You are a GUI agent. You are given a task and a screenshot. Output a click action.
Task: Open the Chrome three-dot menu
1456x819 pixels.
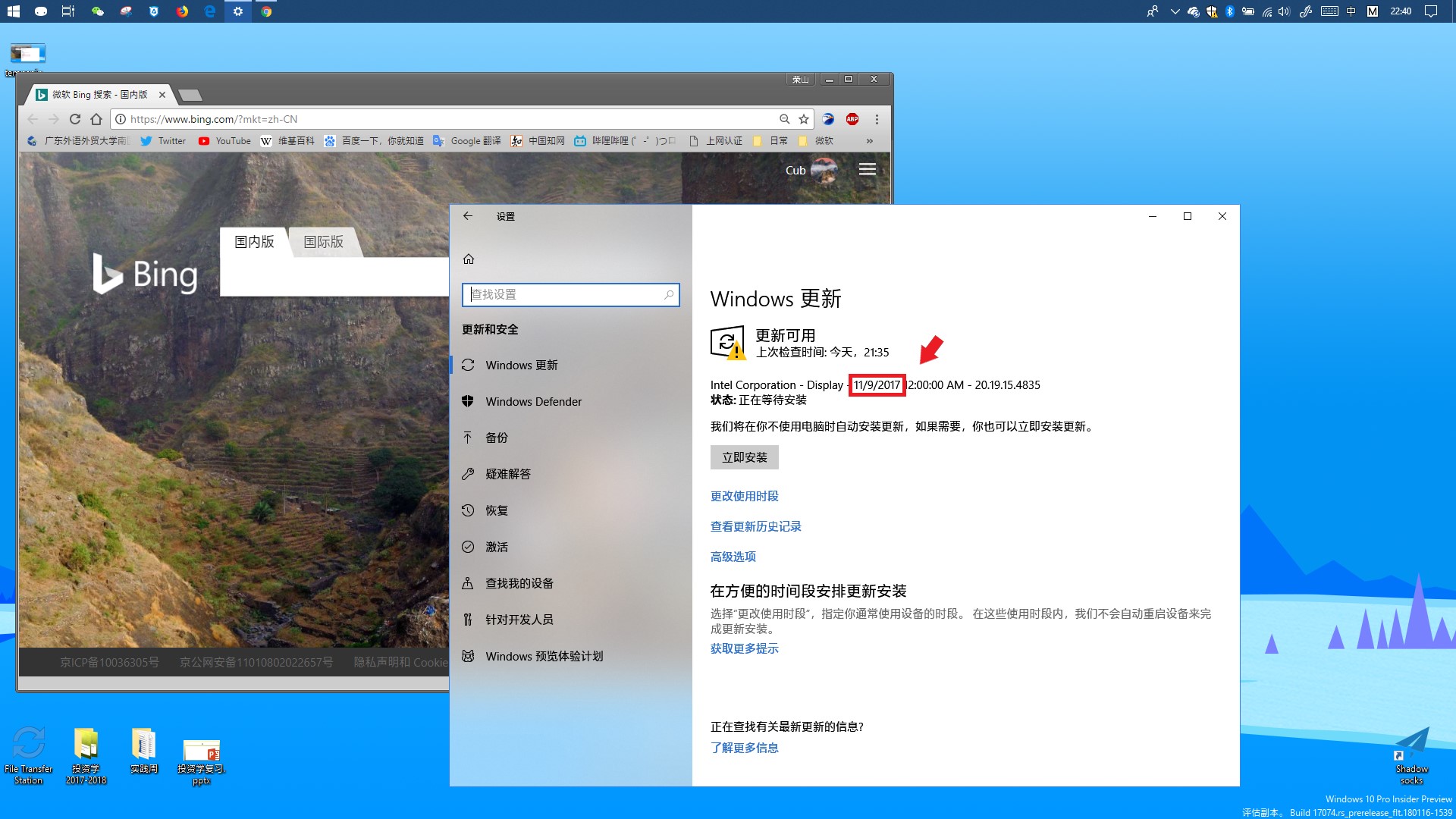point(877,119)
